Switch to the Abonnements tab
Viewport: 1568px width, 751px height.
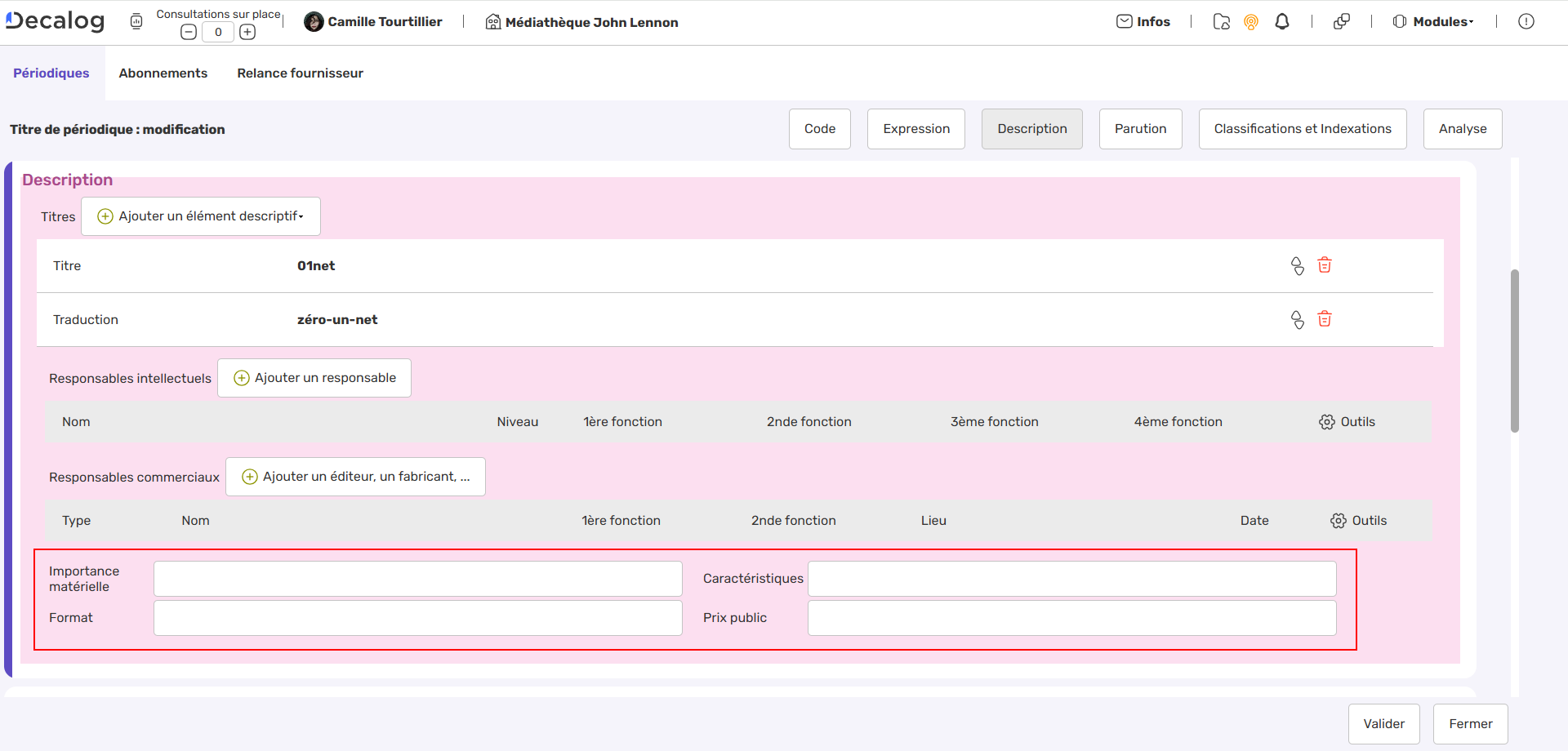point(163,73)
